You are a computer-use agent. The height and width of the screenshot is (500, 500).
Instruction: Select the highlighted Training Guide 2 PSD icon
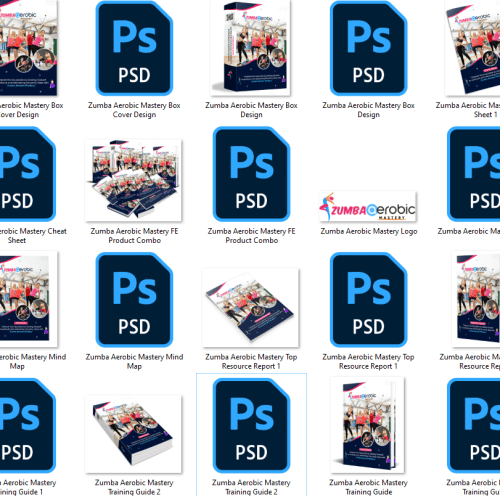[251, 425]
